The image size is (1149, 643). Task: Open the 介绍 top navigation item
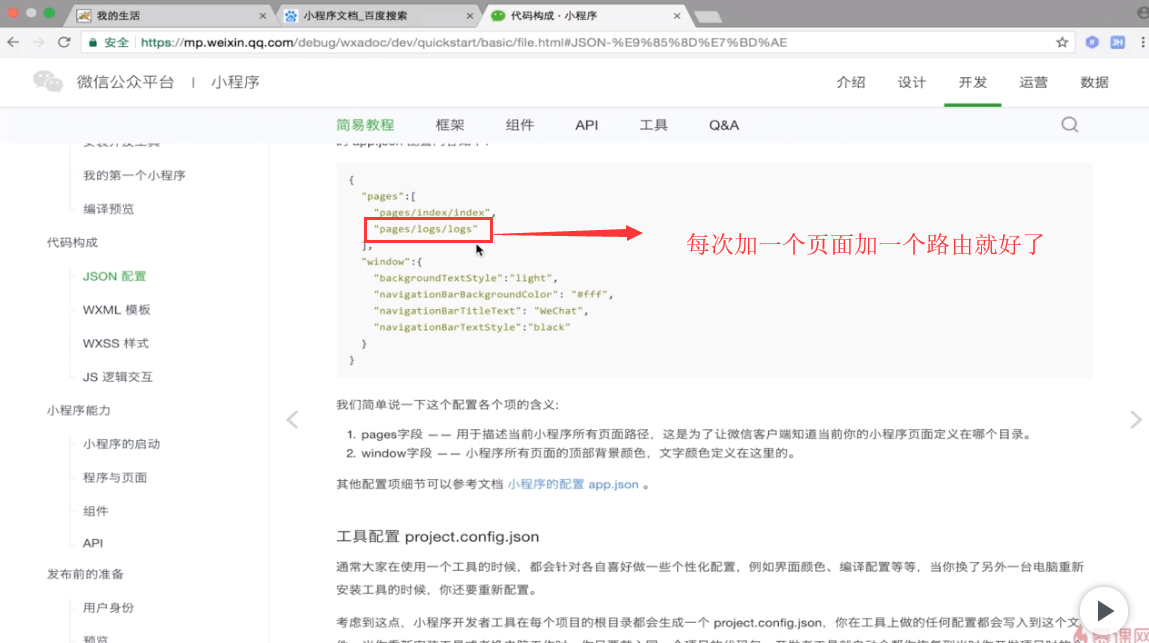(x=851, y=82)
